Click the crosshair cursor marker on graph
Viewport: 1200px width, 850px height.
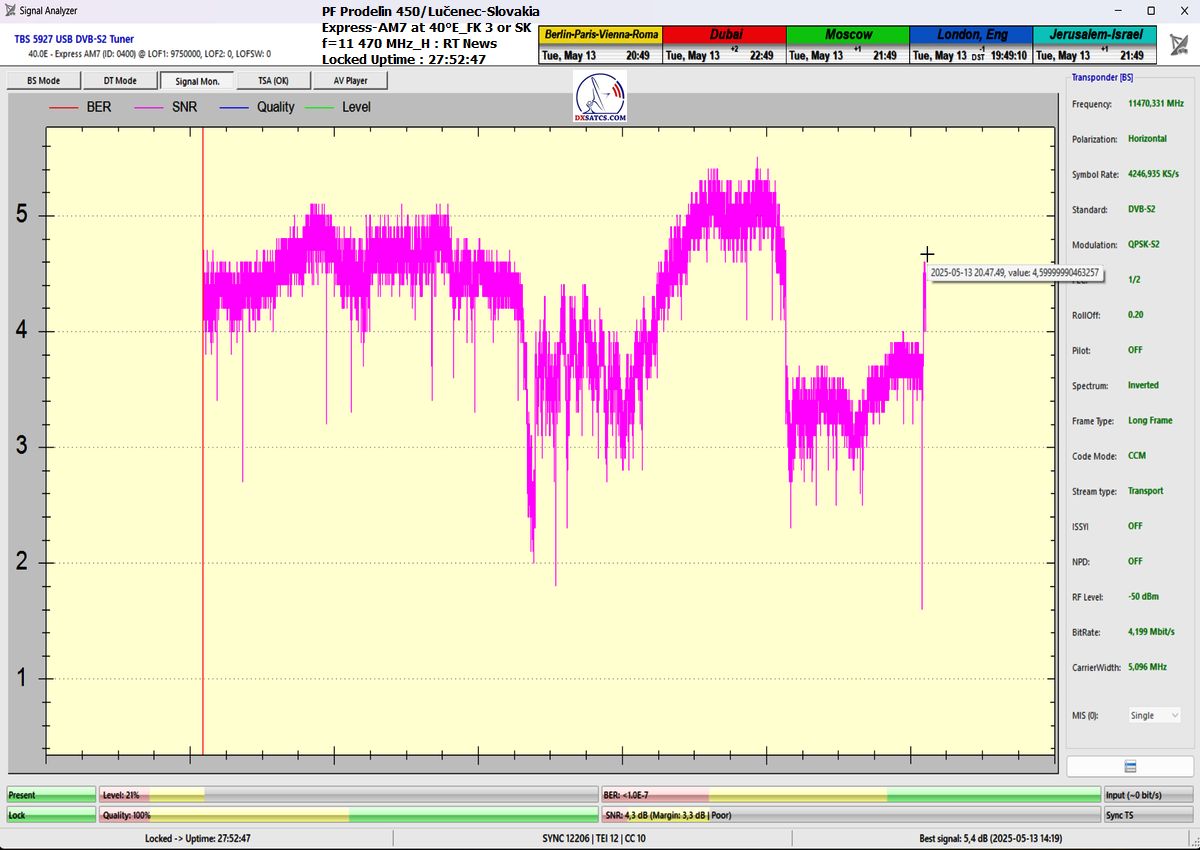(927, 254)
